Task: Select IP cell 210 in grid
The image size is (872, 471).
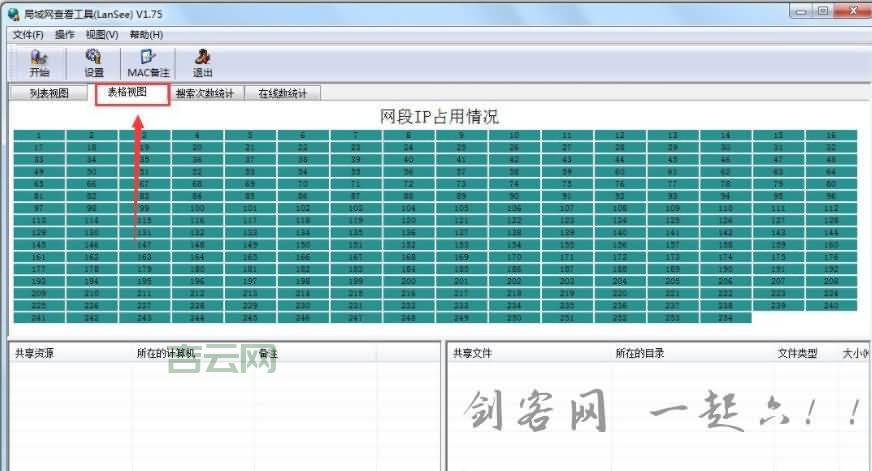Action: click(x=91, y=293)
